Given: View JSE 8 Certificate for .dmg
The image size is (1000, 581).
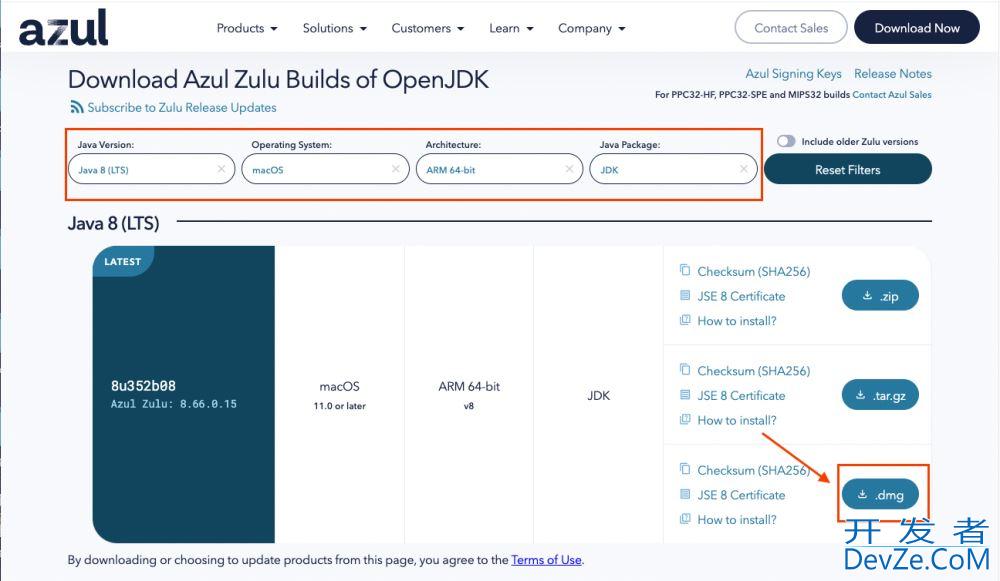Looking at the screenshot, I should [x=741, y=495].
